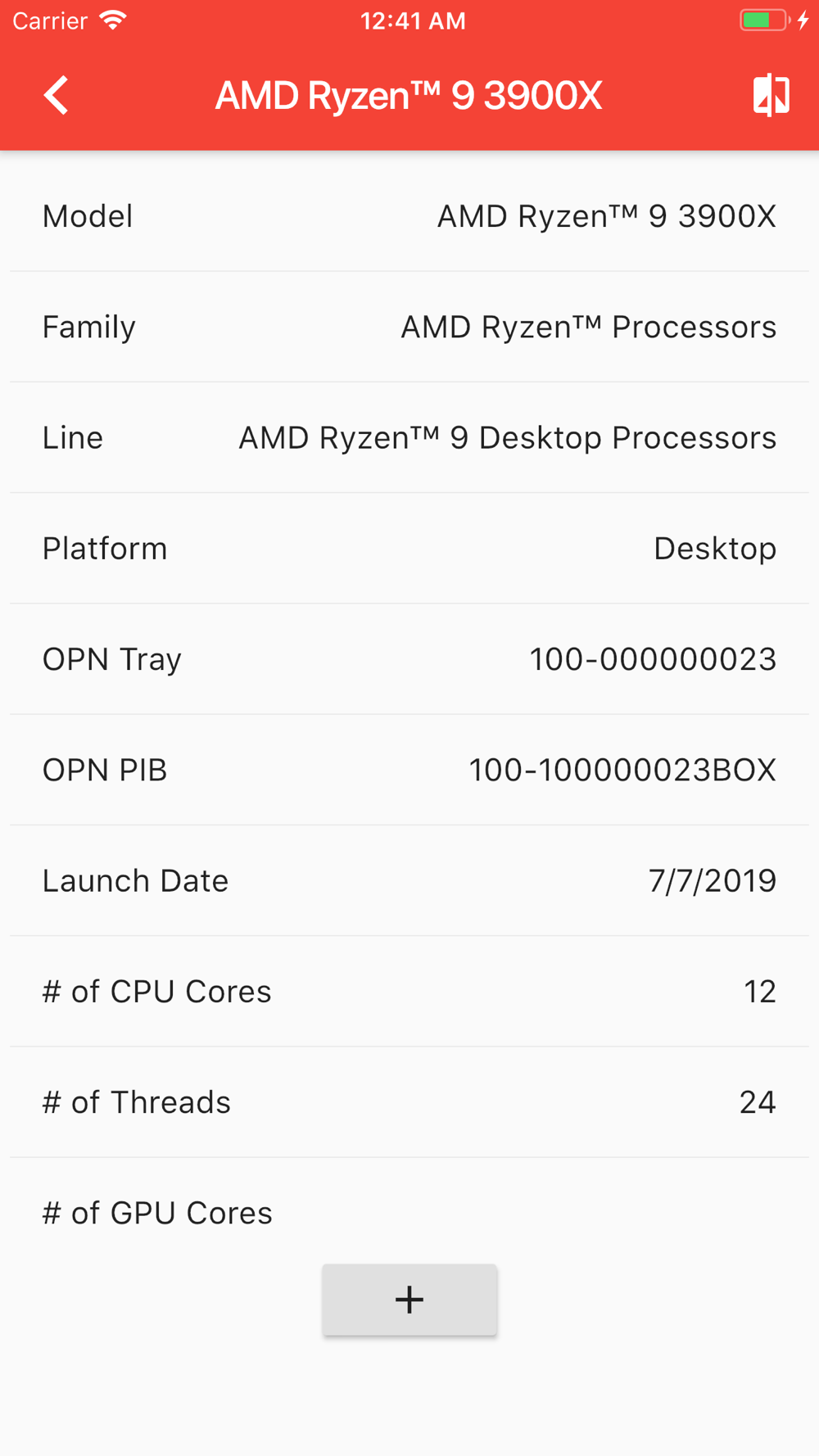Select the Line row label
This screenshot has width=819, height=1456.
[x=73, y=437]
